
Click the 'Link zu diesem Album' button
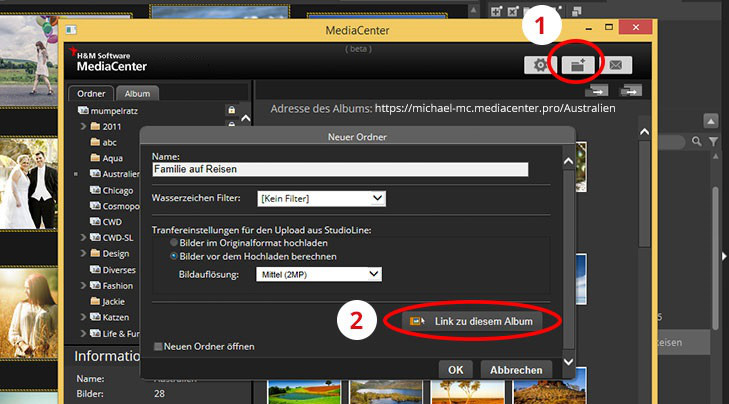click(x=474, y=321)
